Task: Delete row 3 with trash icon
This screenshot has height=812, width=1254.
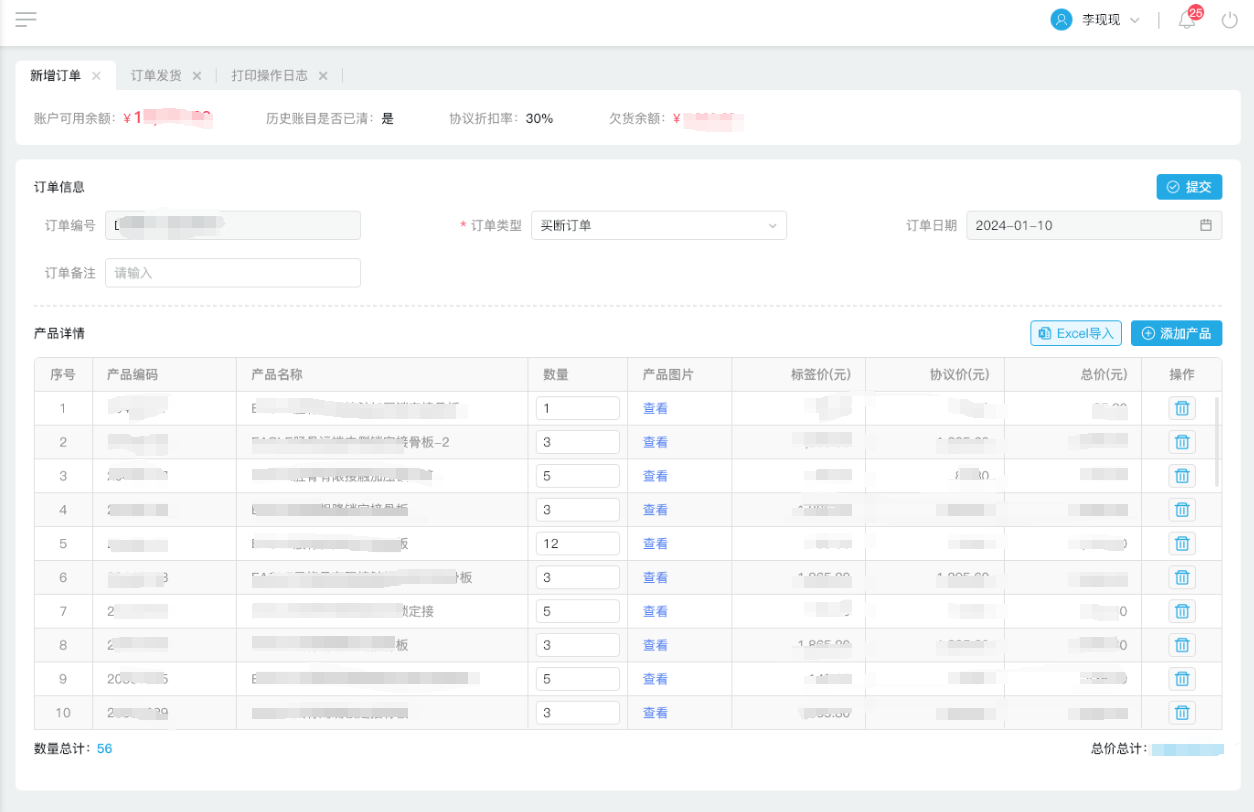Action: (x=1182, y=476)
